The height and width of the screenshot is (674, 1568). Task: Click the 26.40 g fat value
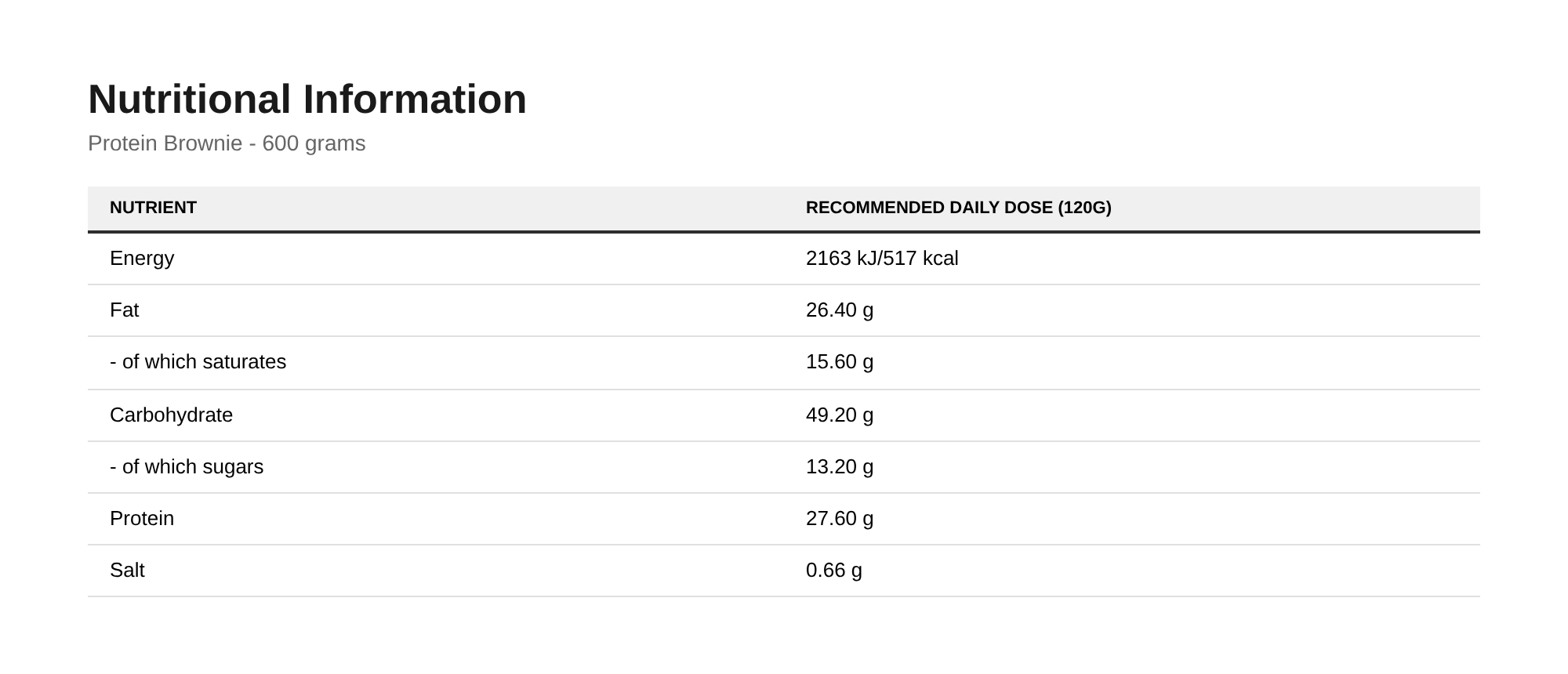[x=840, y=310]
